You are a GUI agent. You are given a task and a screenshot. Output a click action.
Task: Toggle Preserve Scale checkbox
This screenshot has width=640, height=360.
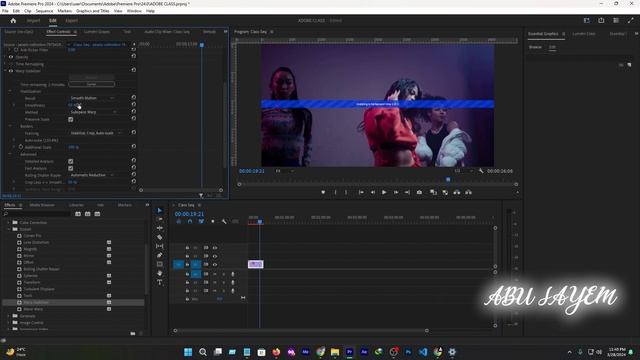pyautogui.click(x=71, y=119)
